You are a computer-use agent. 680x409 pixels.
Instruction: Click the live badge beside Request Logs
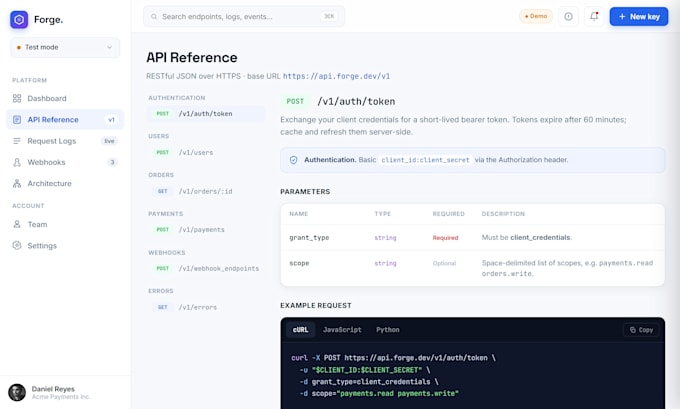click(109, 141)
